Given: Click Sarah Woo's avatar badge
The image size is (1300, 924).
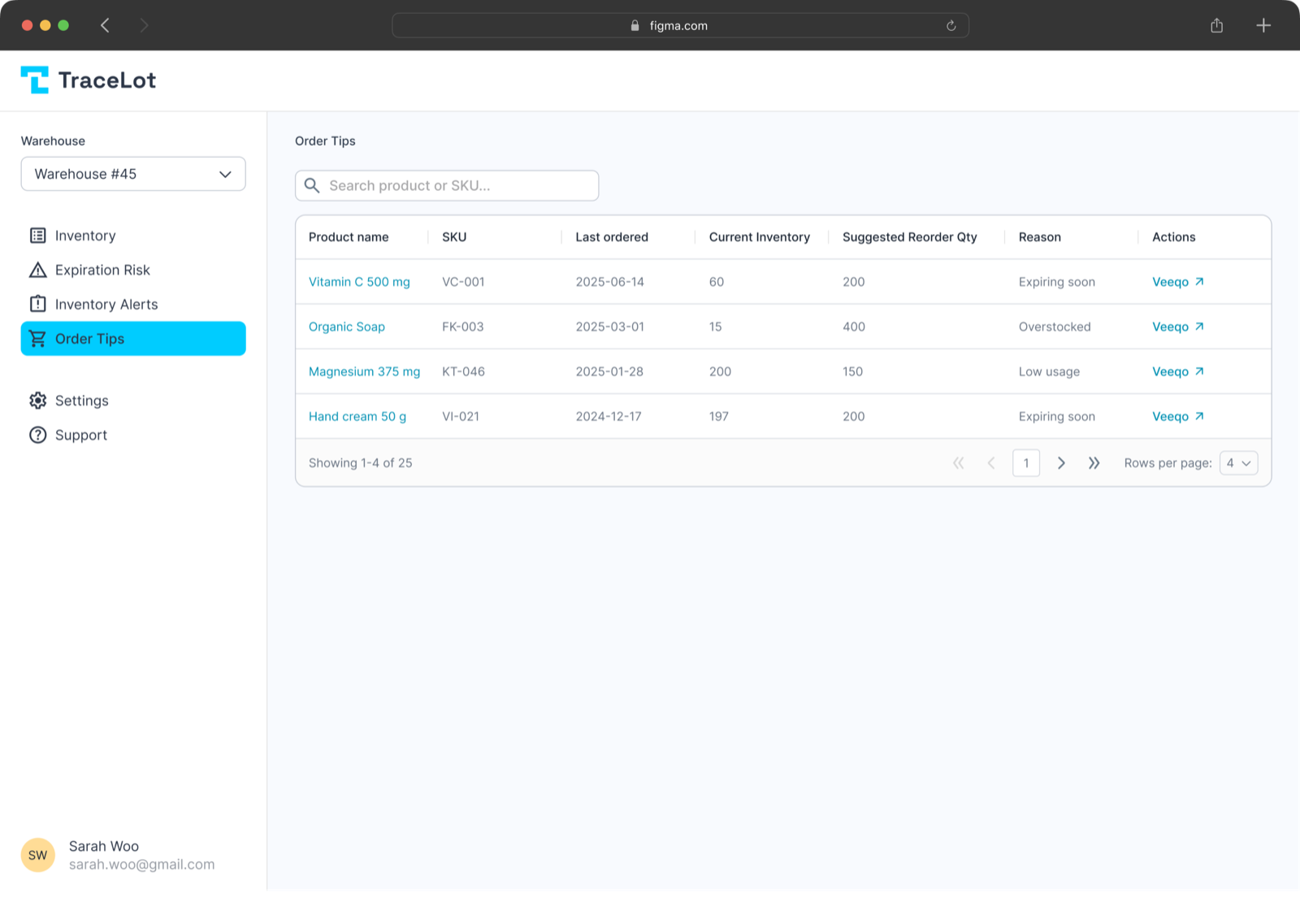Looking at the screenshot, I should [37, 854].
